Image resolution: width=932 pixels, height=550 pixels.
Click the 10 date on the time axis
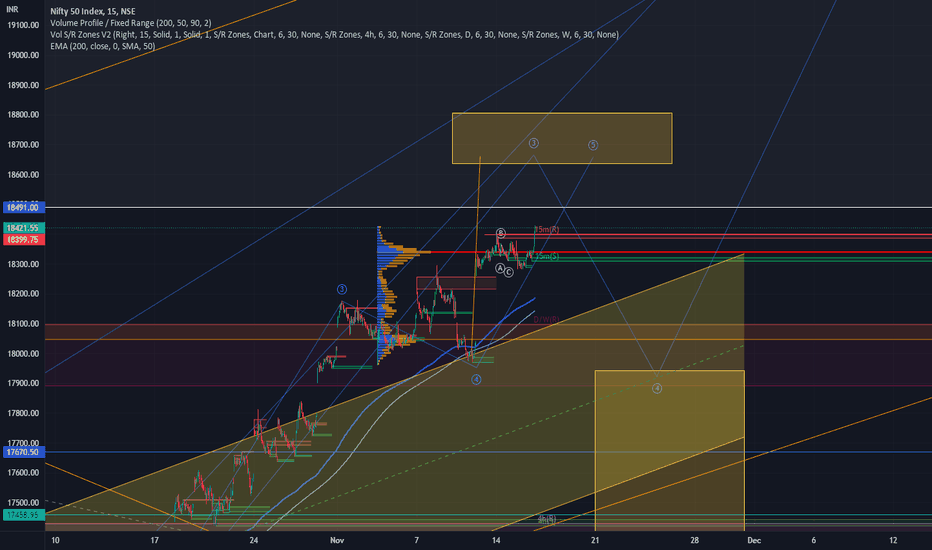tap(55, 540)
